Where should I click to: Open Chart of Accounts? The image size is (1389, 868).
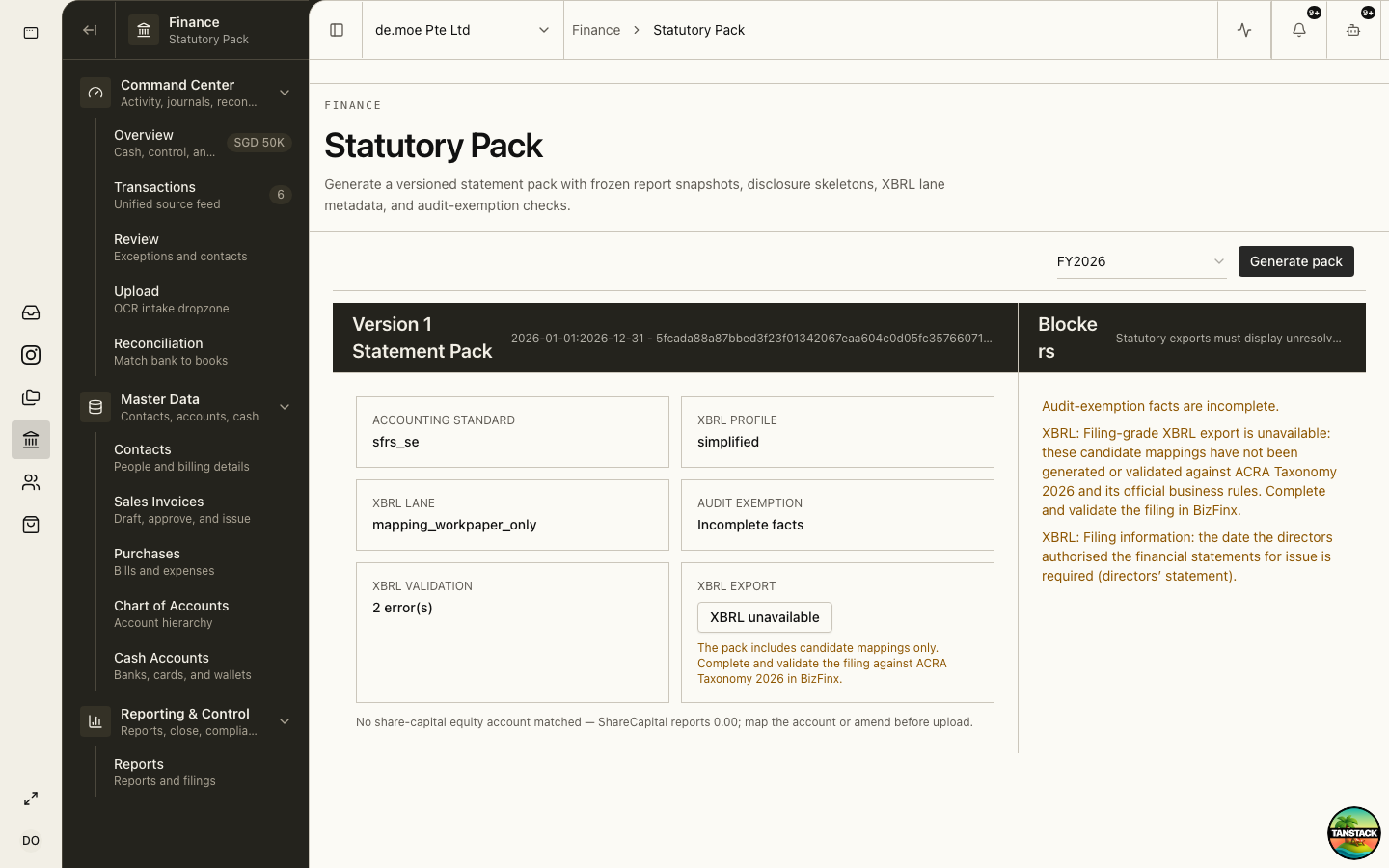point(203,613)
